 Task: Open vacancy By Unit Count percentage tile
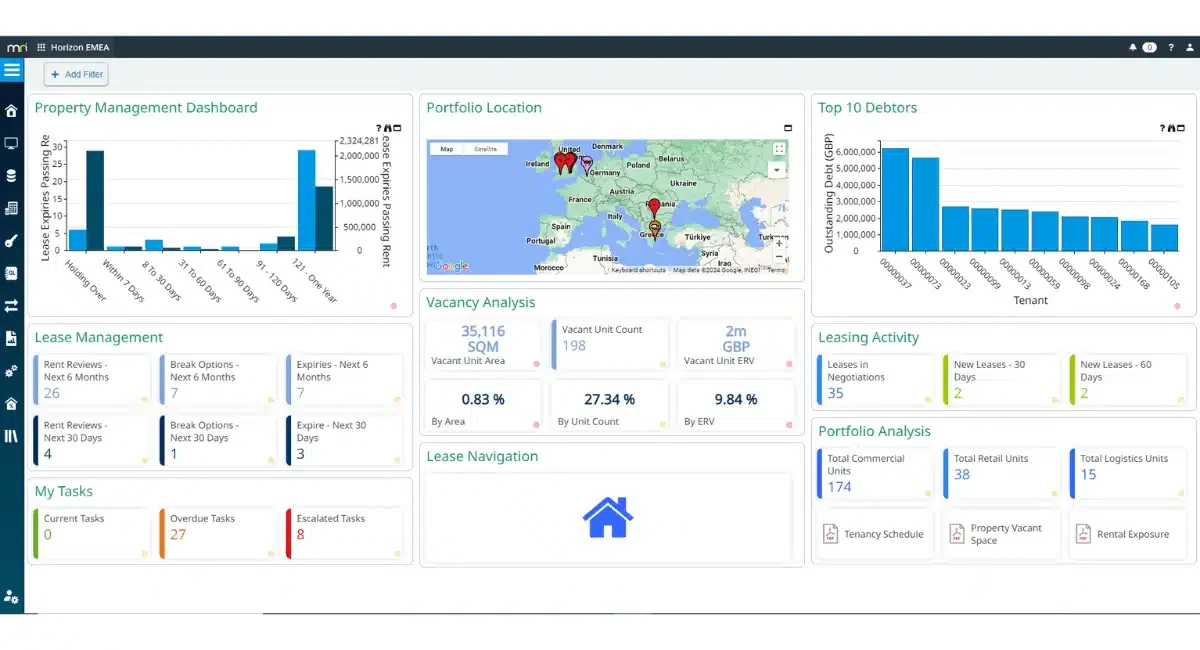click(x=609, y=405)
